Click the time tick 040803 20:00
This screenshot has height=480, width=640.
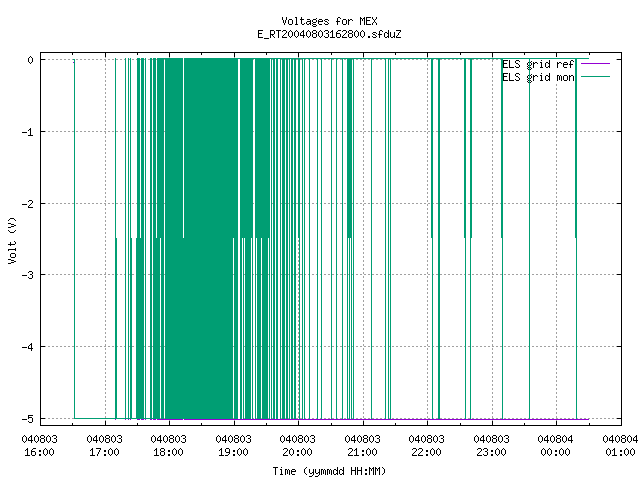[298, 446]
